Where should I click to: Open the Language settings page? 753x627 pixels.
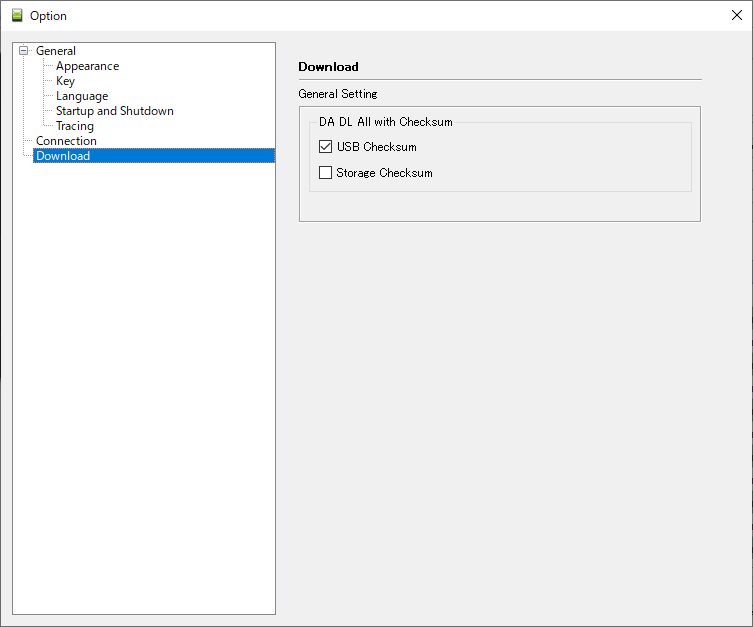(82, 96)
